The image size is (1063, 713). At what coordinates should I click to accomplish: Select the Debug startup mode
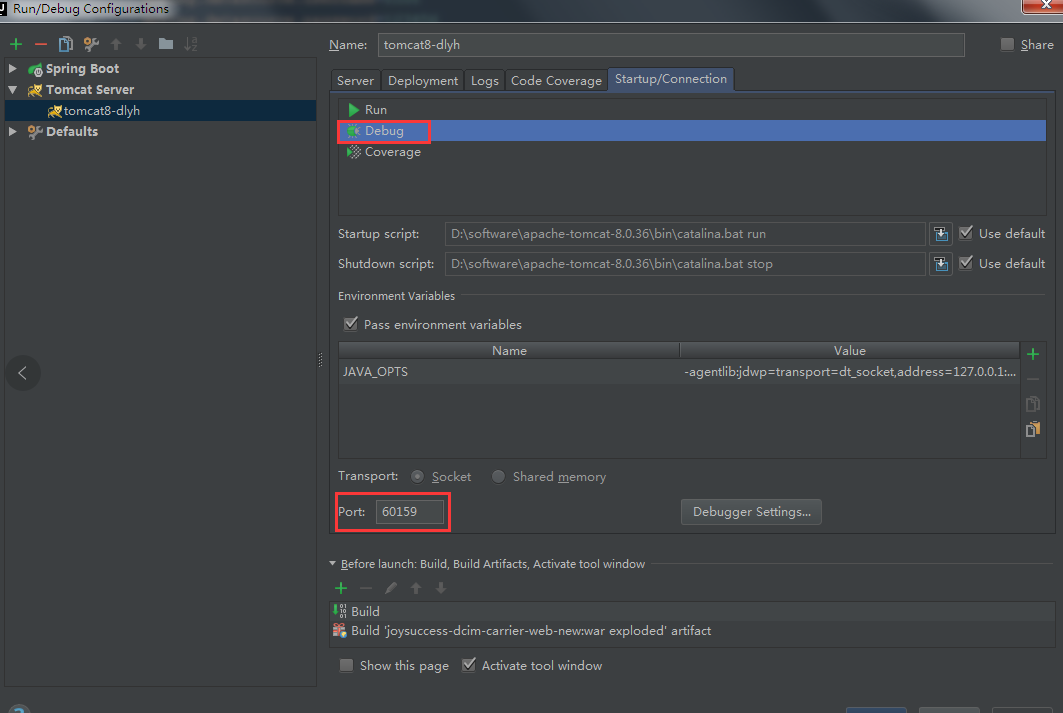(x=692, y=131)
